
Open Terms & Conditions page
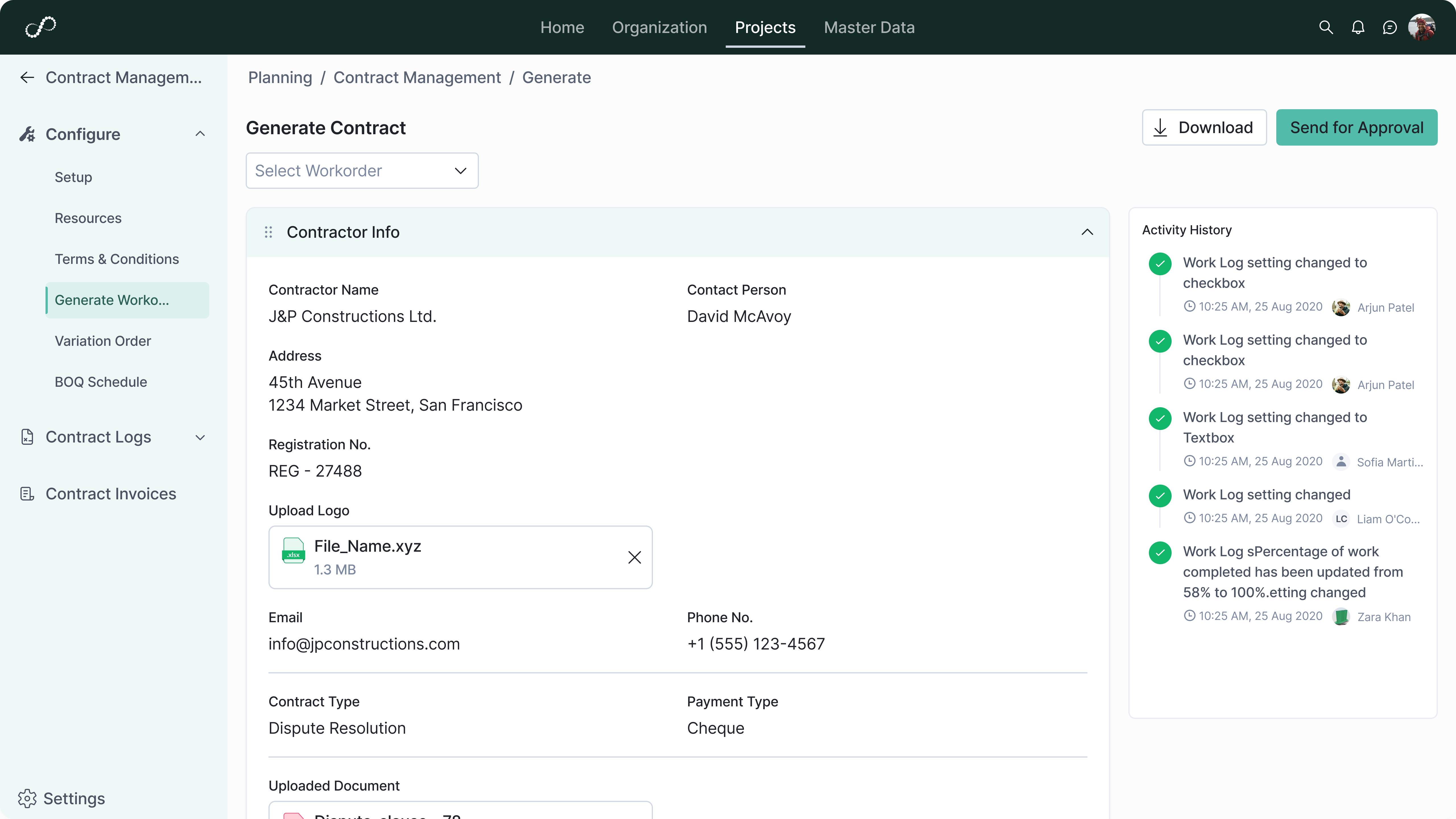[117, 259]
